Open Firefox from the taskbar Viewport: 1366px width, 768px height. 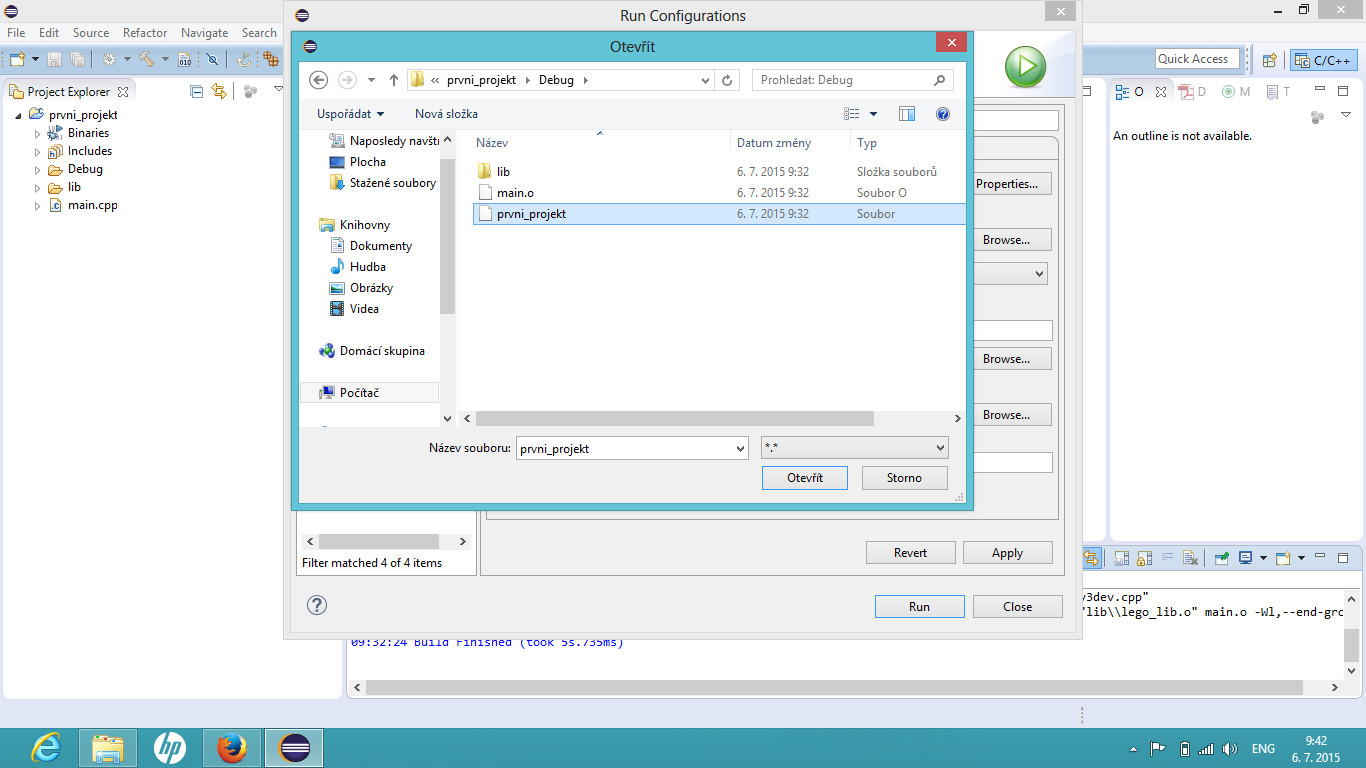pos(232,748)
